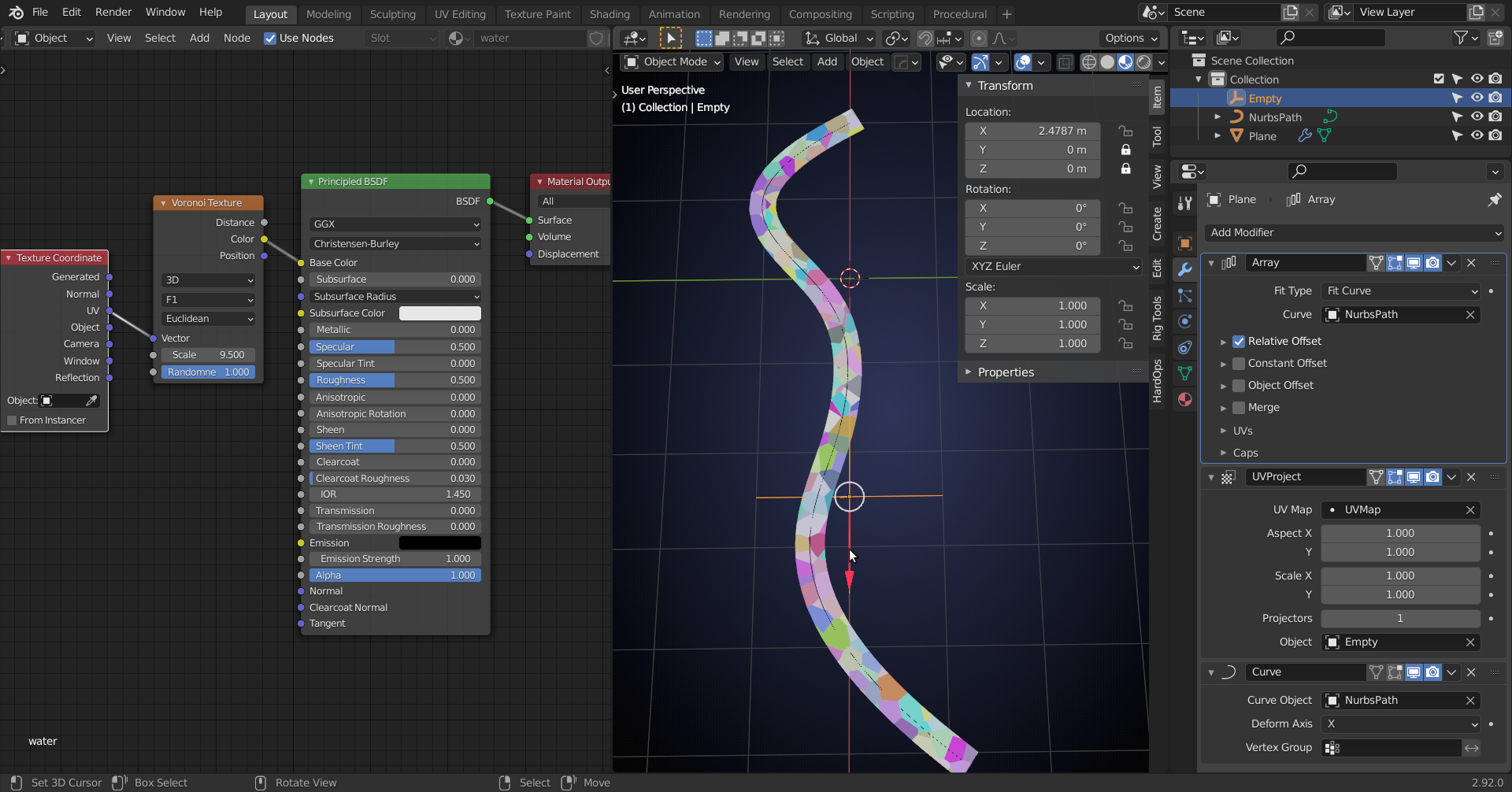The width and height of the screenshot is (1512, 792).
Task: Open the Render menu
Action: click(x=113, y=13)
